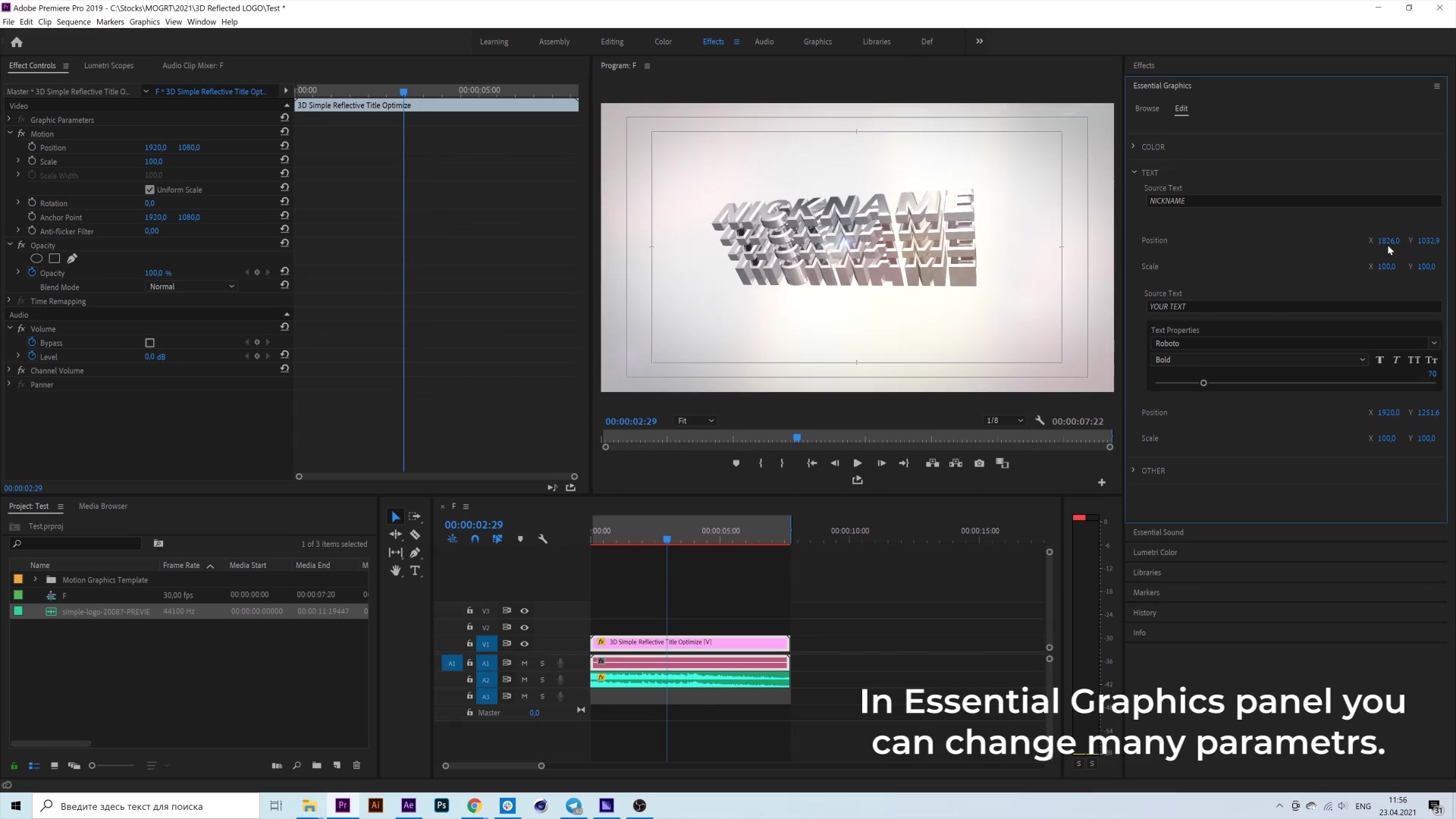
Task: Enable Faux Bold text style
Action: click(x=1379, y=360)
